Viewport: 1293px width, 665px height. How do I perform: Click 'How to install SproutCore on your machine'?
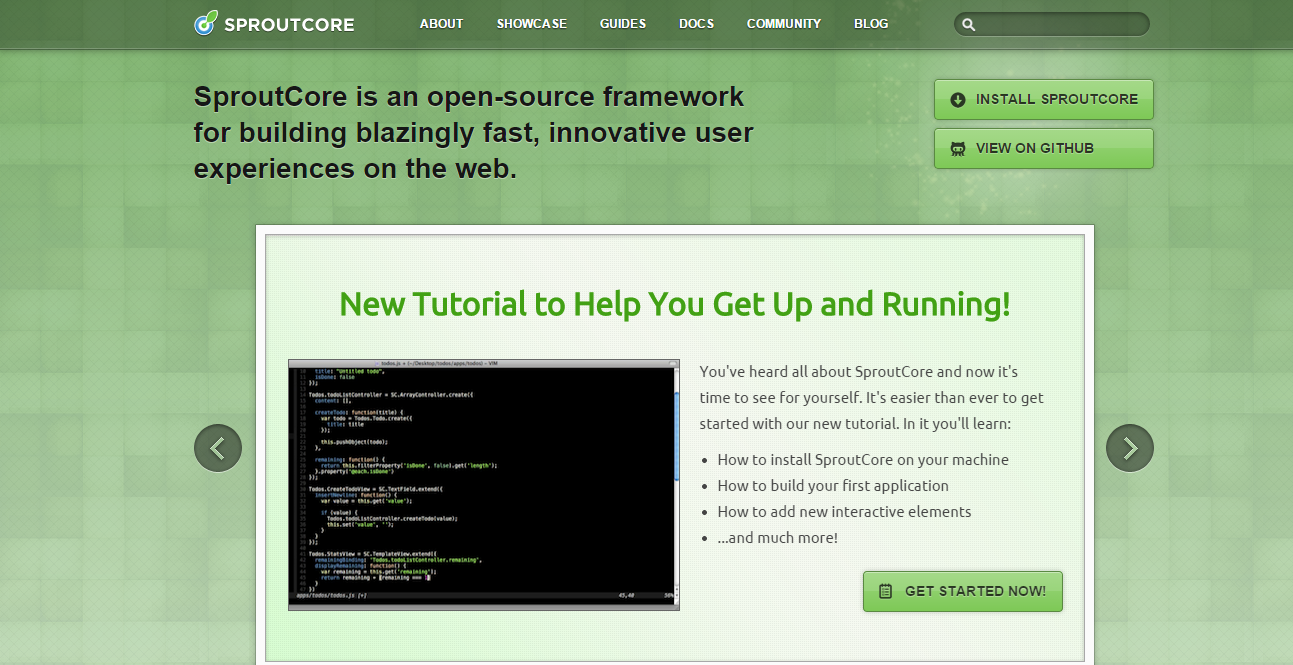tap(863, 460)
